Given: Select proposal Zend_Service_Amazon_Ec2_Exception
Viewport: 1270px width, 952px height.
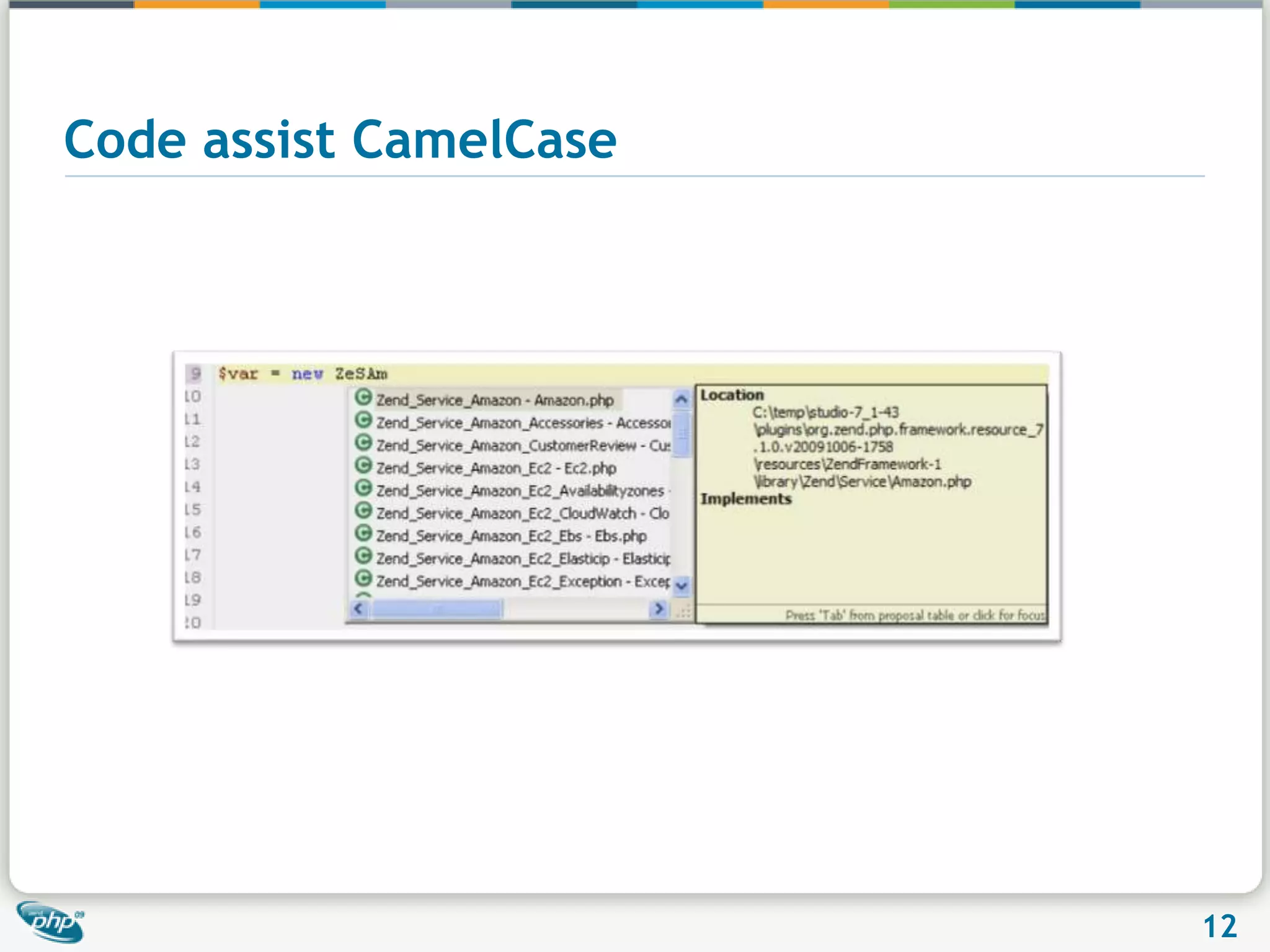Looking at the screenshot, I should [x=523, y=581].
